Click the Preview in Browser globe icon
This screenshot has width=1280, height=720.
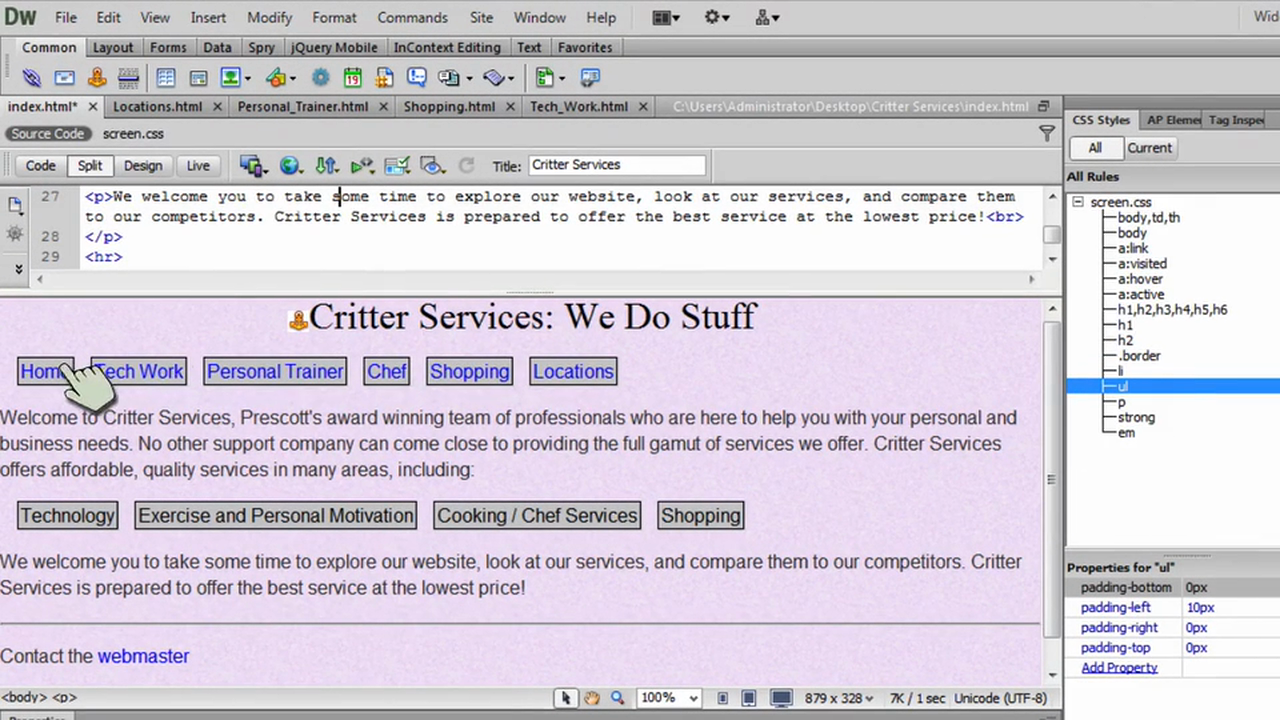coord(290,165)
